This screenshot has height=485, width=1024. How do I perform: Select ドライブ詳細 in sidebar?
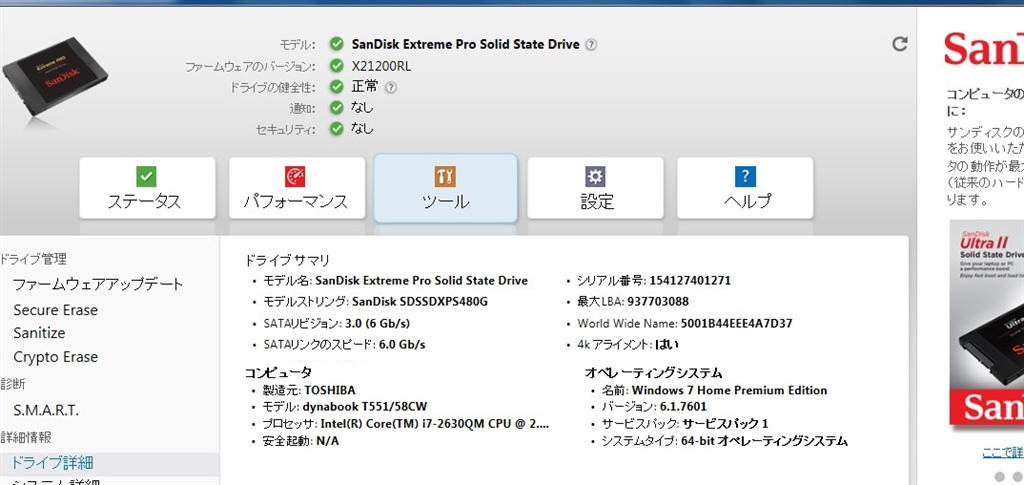tap(52, 463)
